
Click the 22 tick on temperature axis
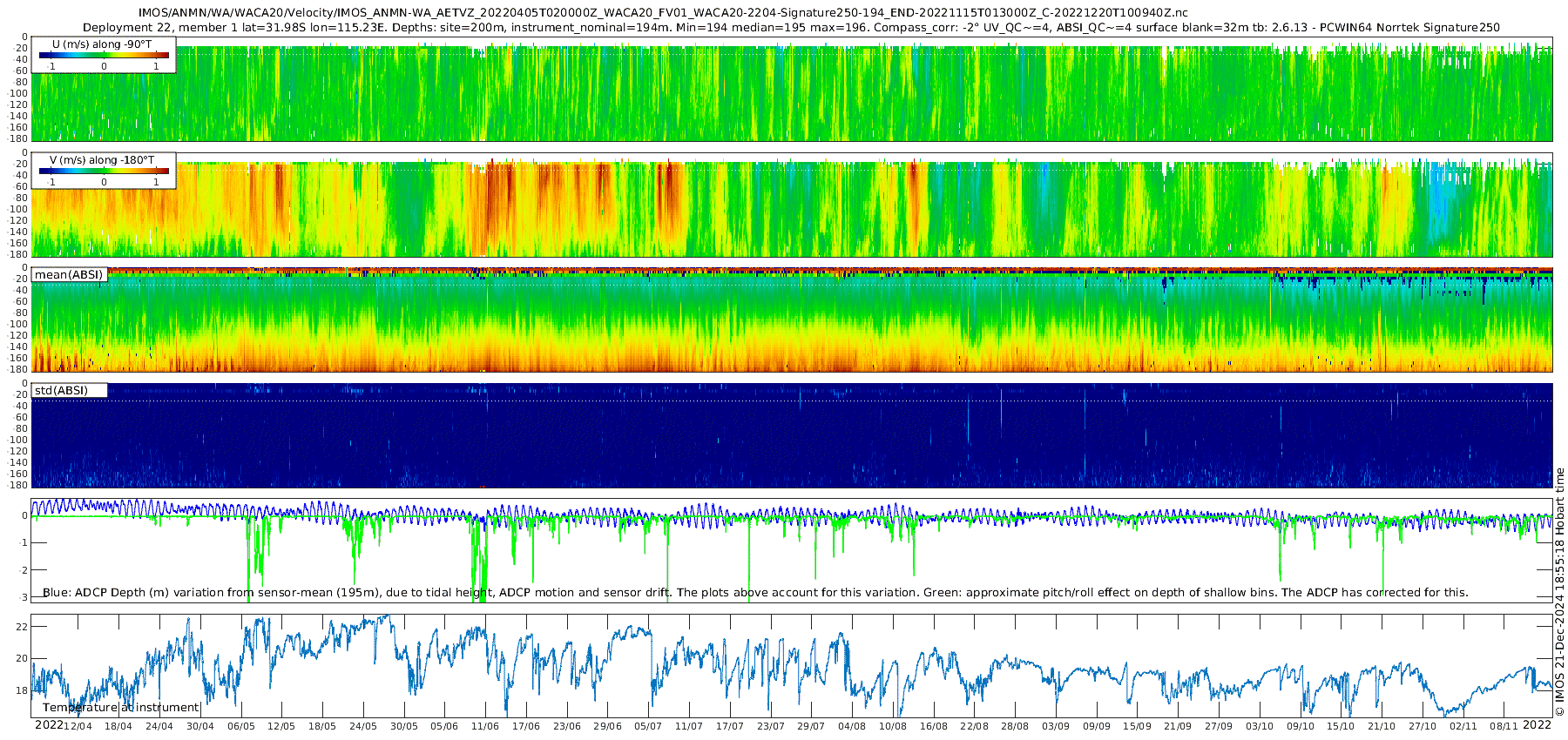click(23, 627)
